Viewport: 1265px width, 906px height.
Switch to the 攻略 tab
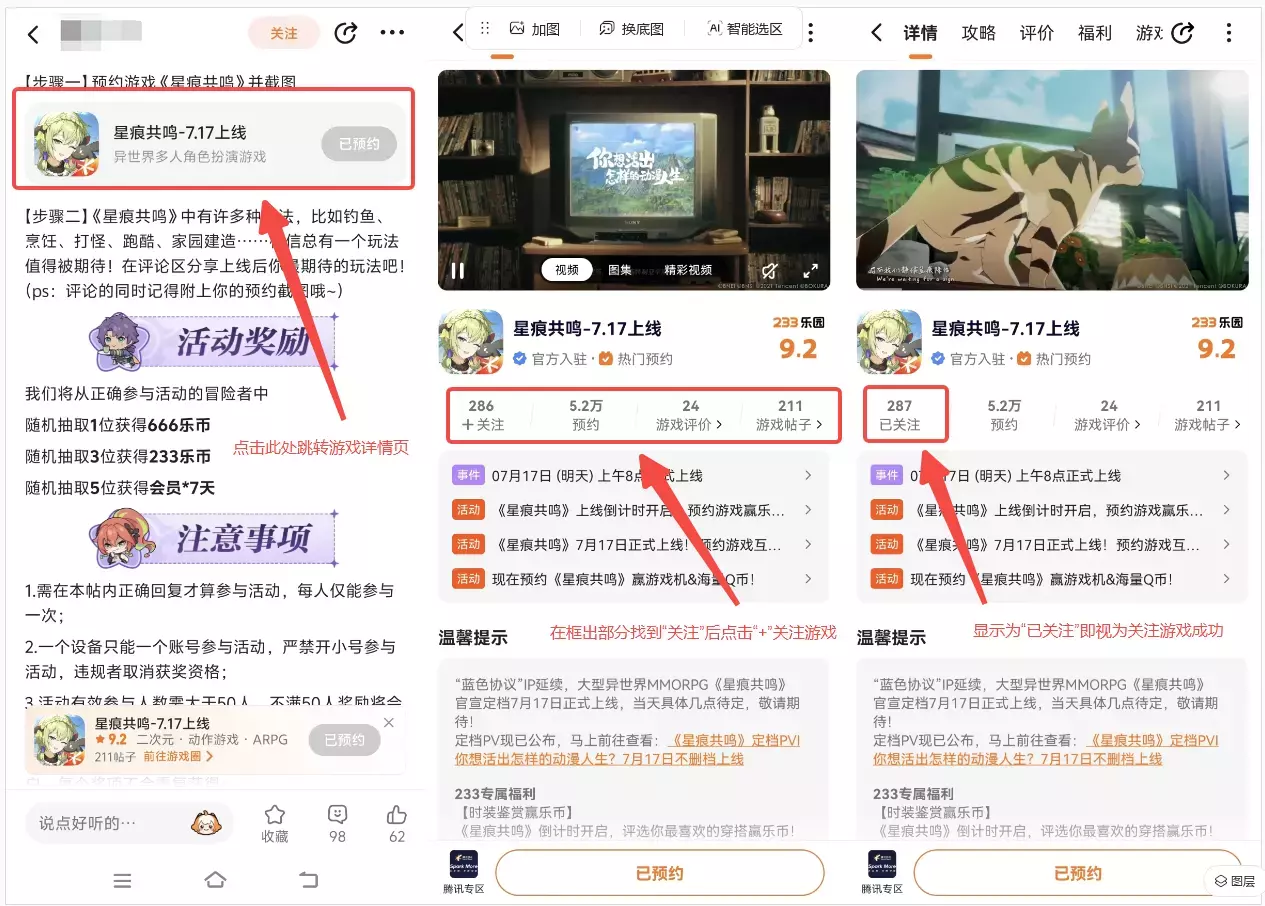[978, 33]
